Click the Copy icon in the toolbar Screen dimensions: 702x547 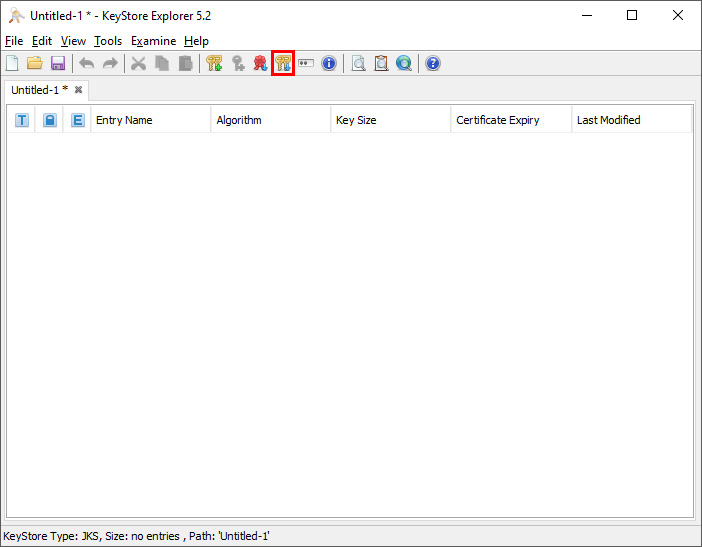point(162,63)
